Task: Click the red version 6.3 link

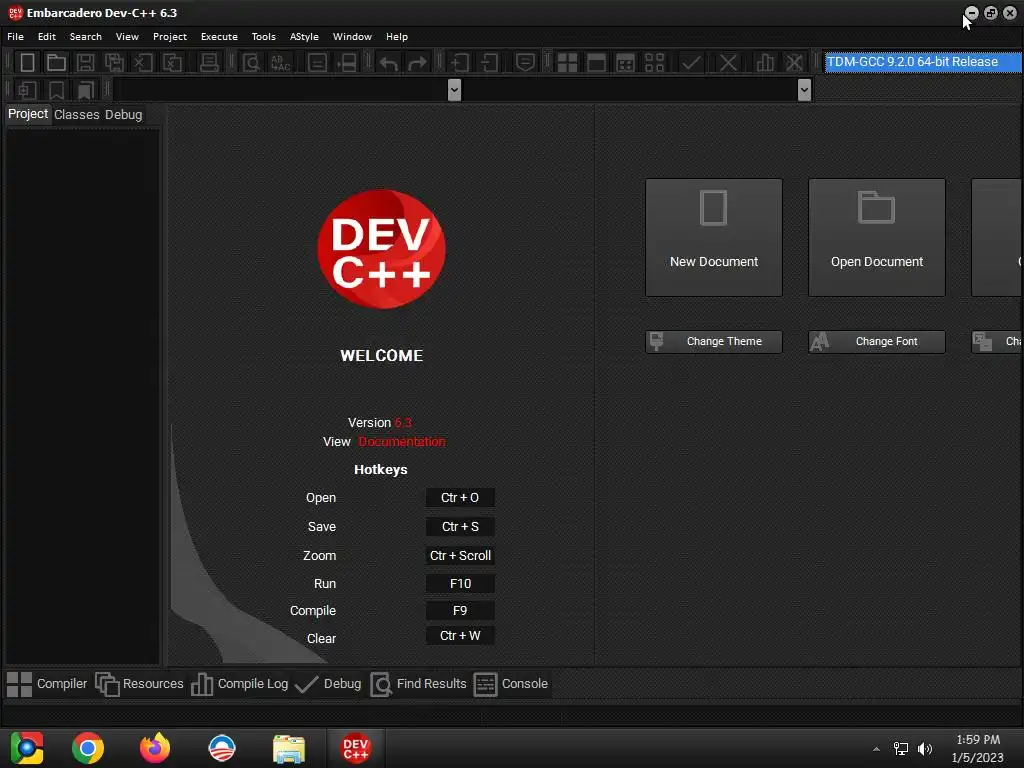Action: tap(403, 423)
